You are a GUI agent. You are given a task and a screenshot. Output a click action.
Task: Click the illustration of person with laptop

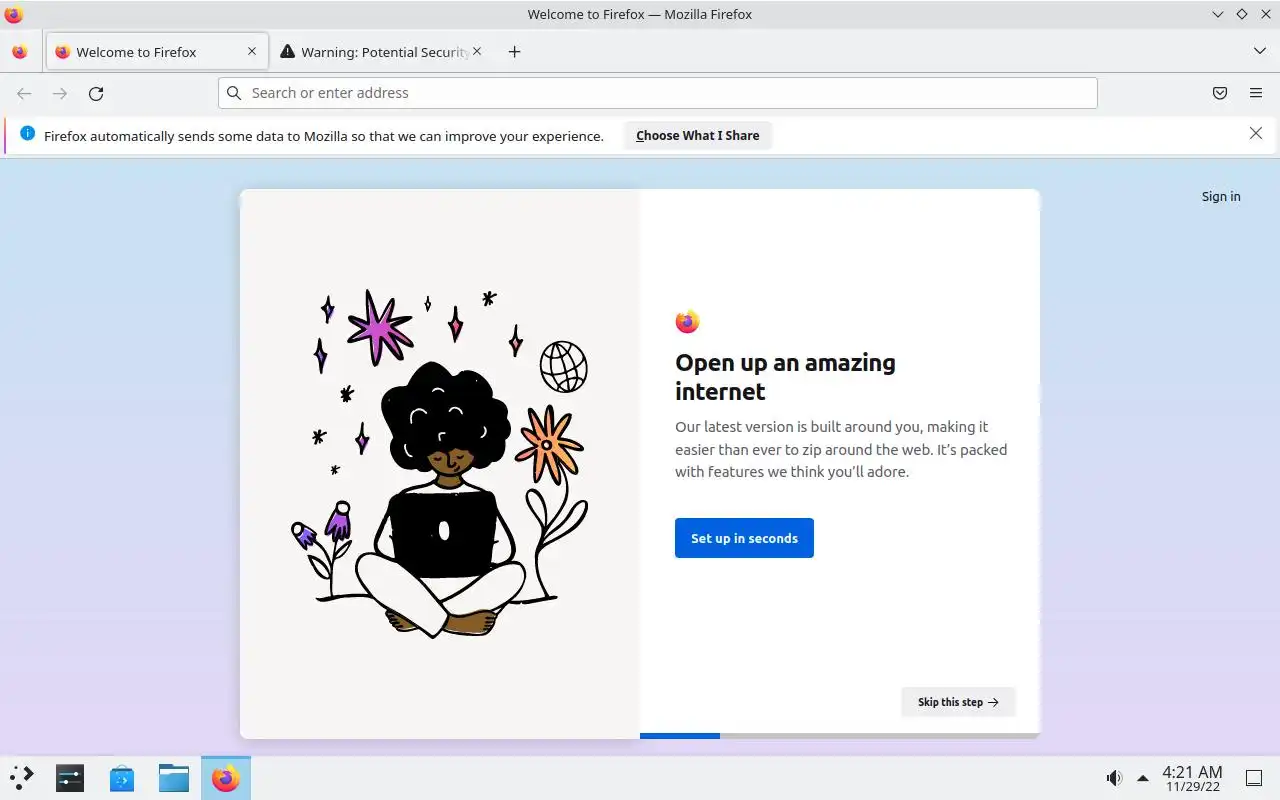coord(440,464)
